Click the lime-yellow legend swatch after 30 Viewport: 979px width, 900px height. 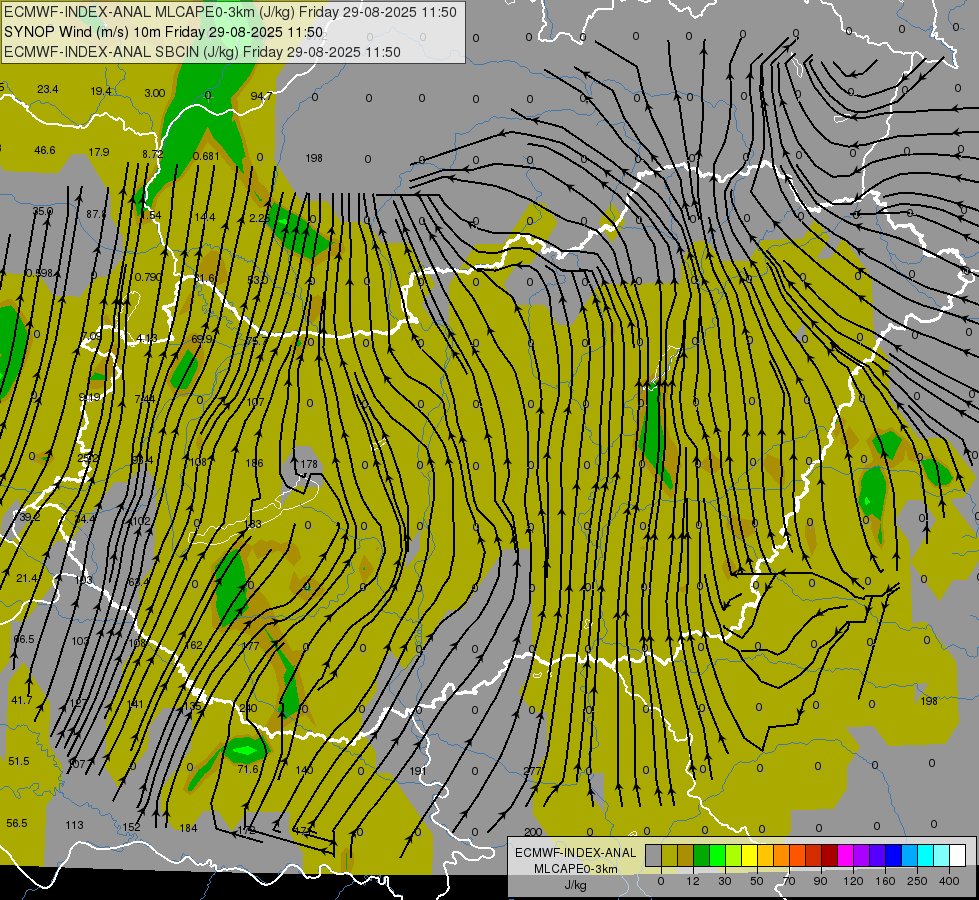734,856
